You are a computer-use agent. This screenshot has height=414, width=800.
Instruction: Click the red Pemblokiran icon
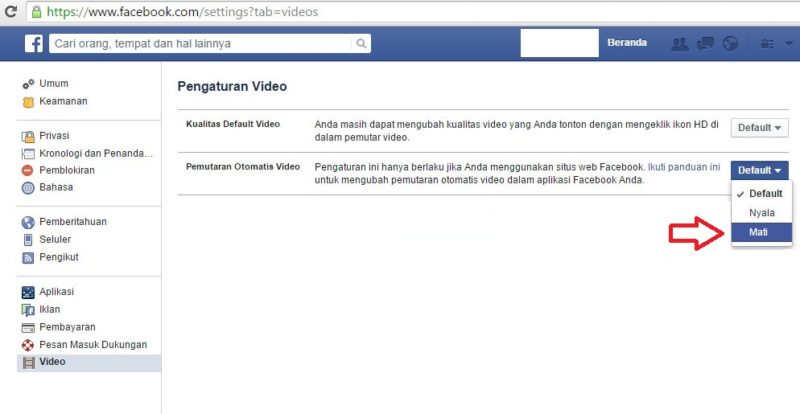tap(28, 171)
